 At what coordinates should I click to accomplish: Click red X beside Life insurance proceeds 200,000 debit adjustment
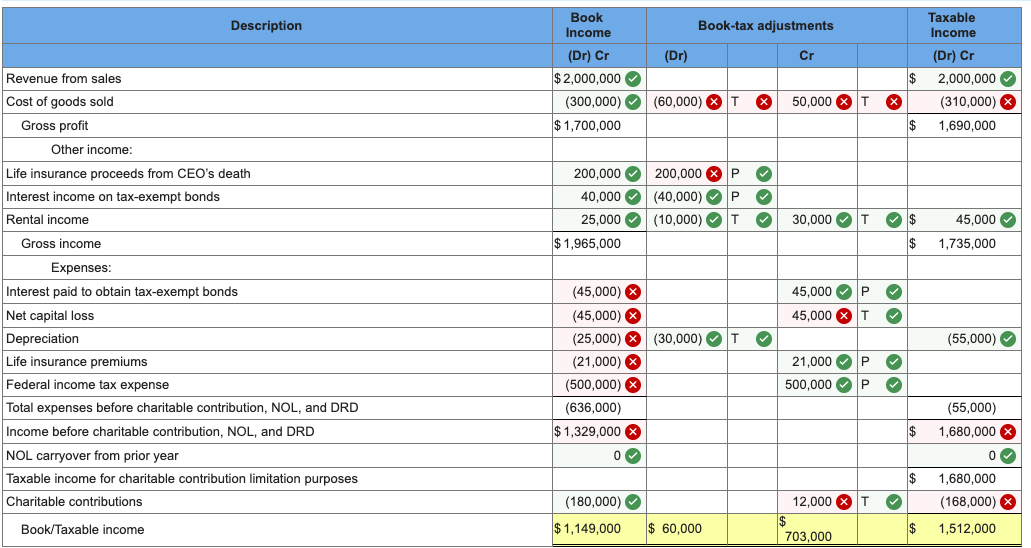(x=714, y=174)
